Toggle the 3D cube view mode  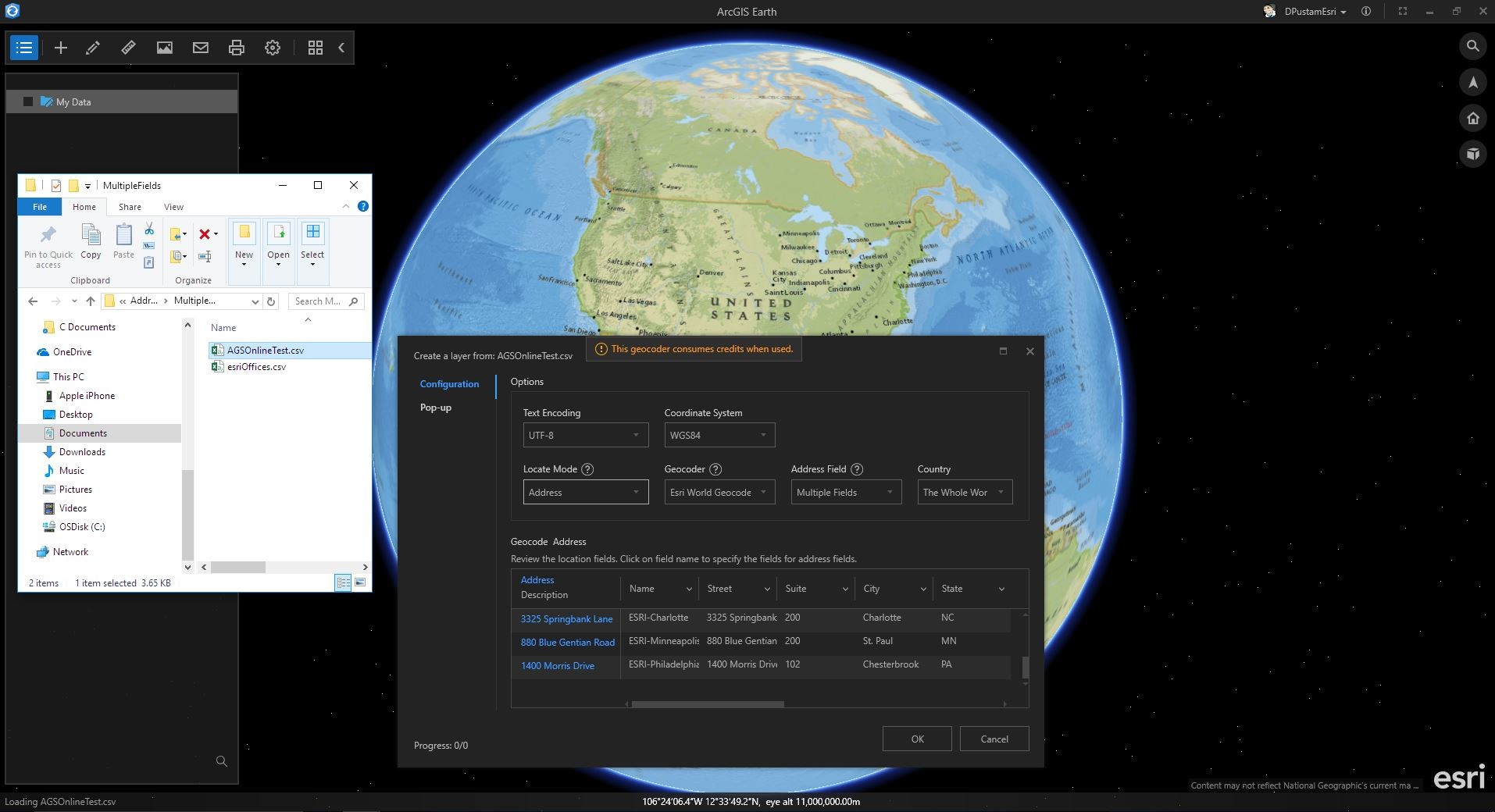coord(1473,154)
